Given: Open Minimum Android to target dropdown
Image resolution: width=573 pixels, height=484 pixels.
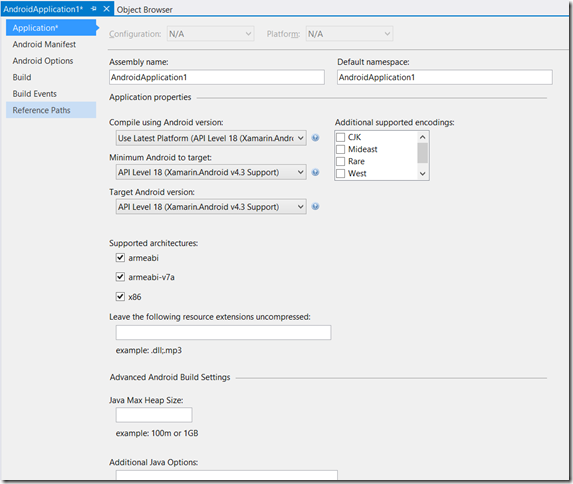Looking at the screenshot, I should coord(211,172).
